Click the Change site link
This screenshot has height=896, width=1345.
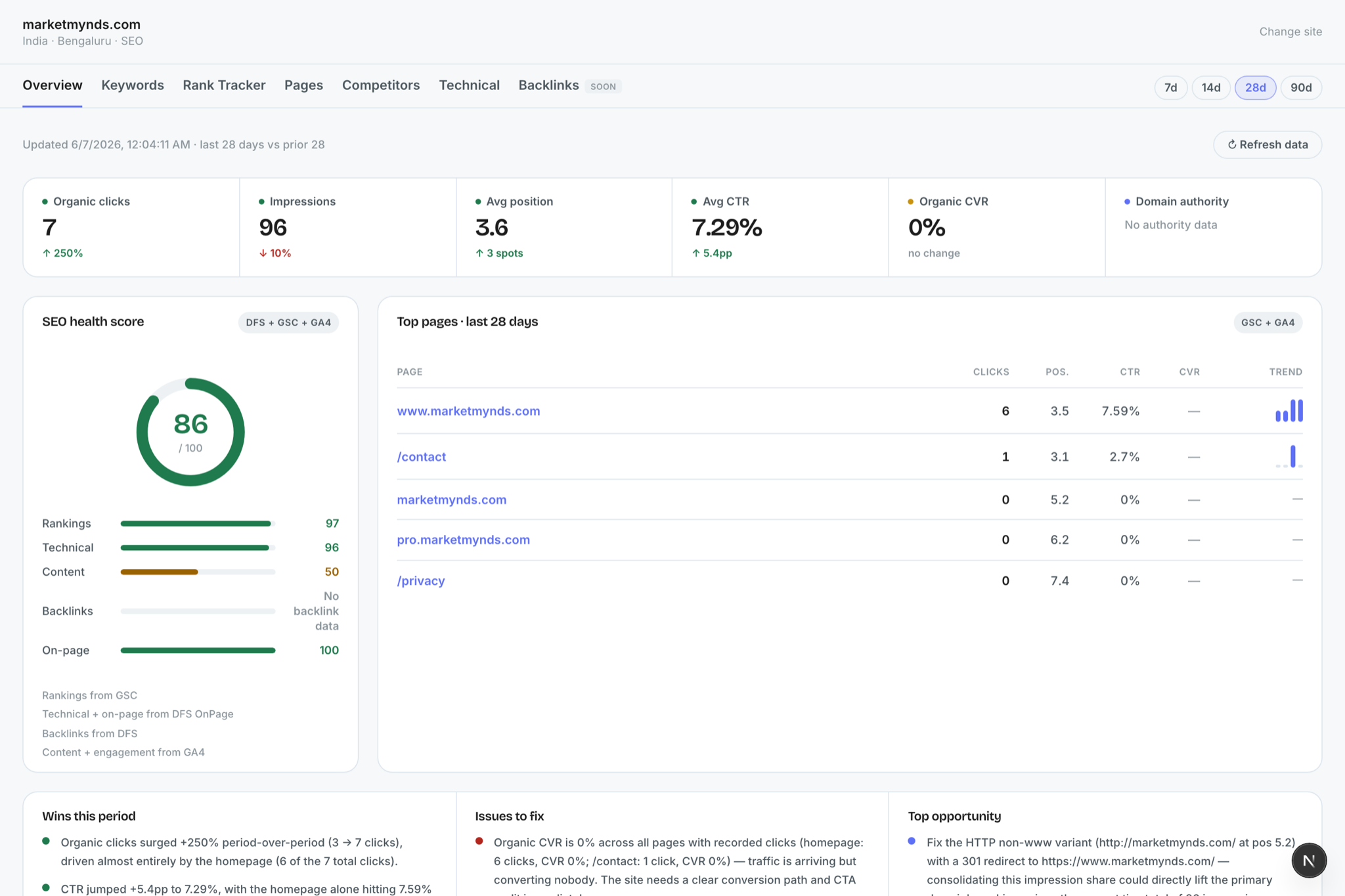coord(1290,32)
